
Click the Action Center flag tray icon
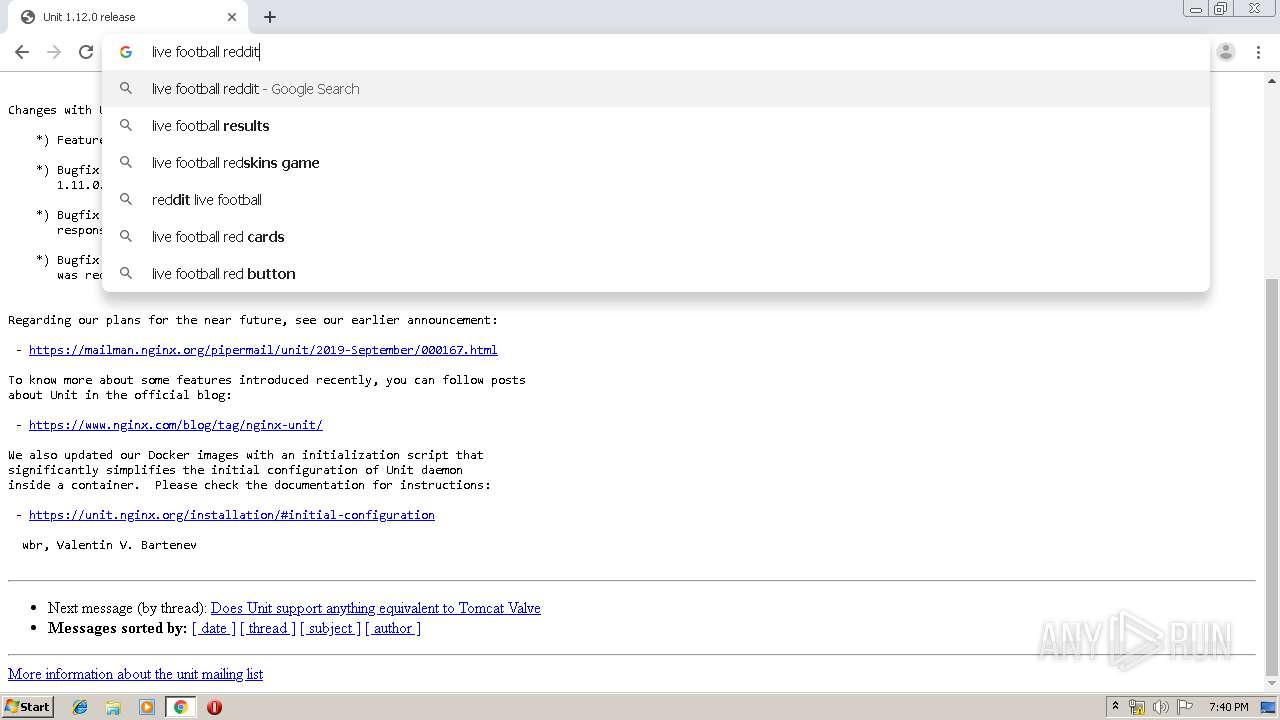click(1185, 707)
